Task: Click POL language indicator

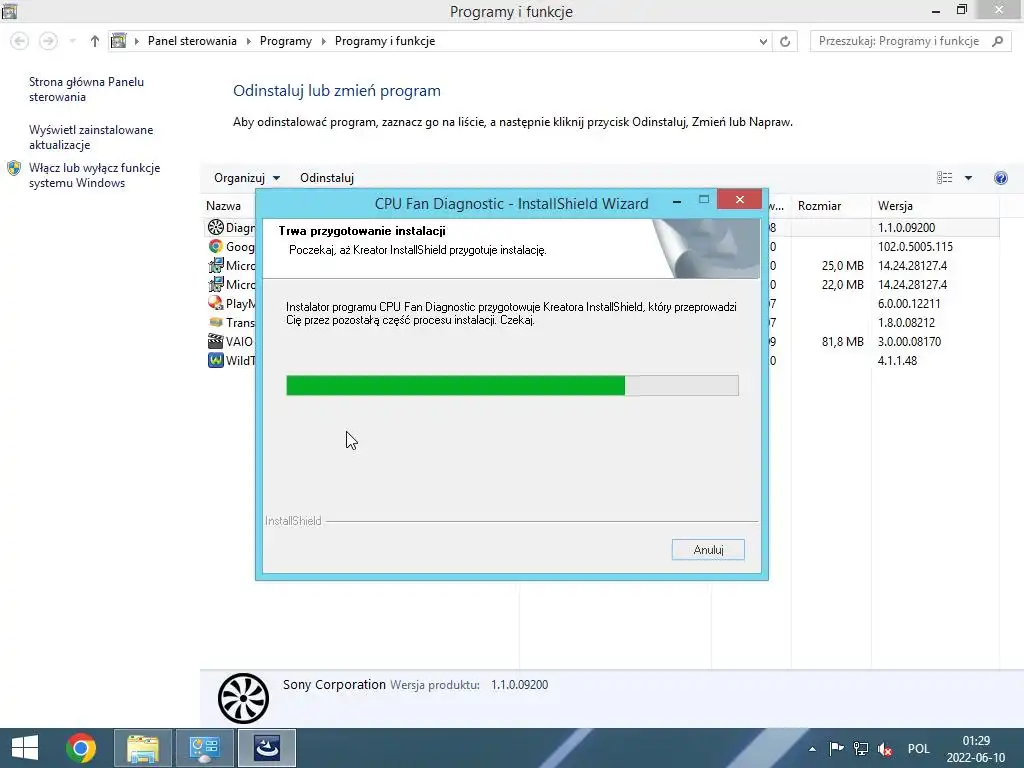Action: tap(918, 749)
